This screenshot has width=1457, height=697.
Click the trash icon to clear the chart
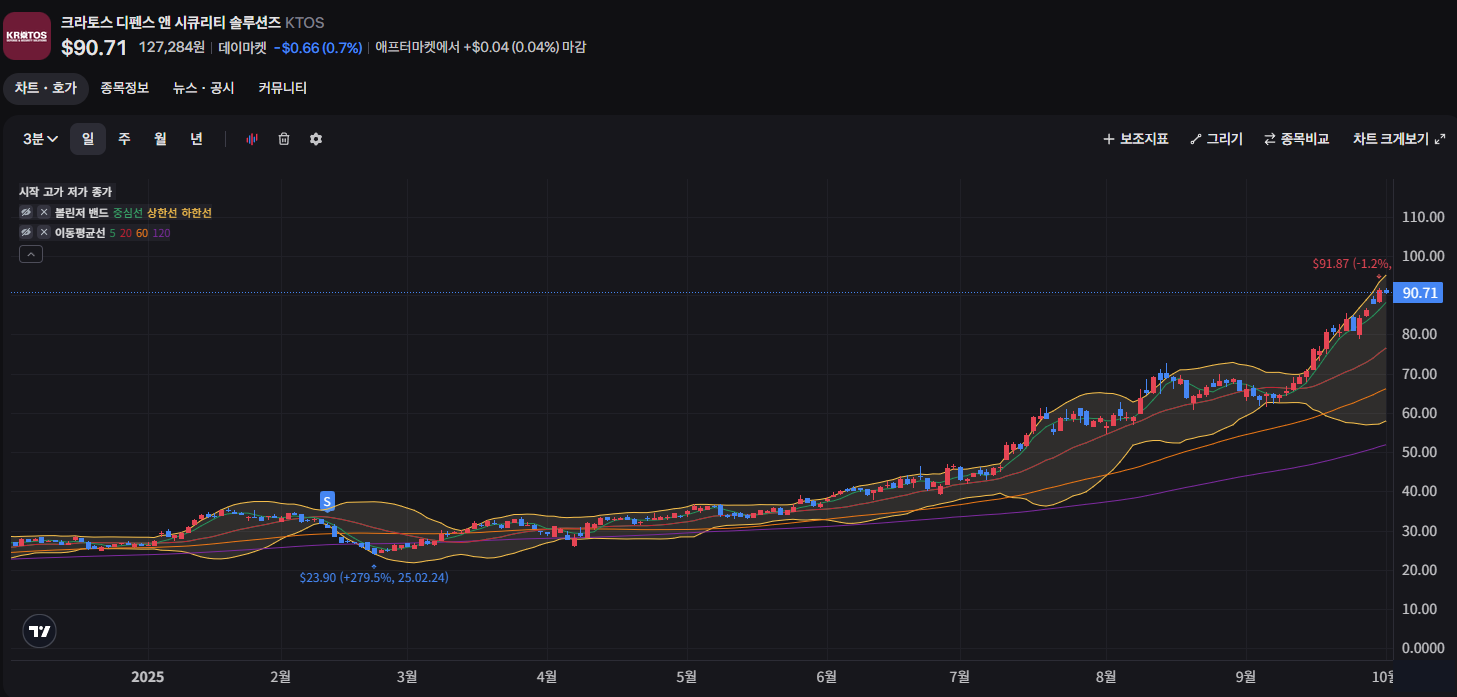tap(284, 139)
